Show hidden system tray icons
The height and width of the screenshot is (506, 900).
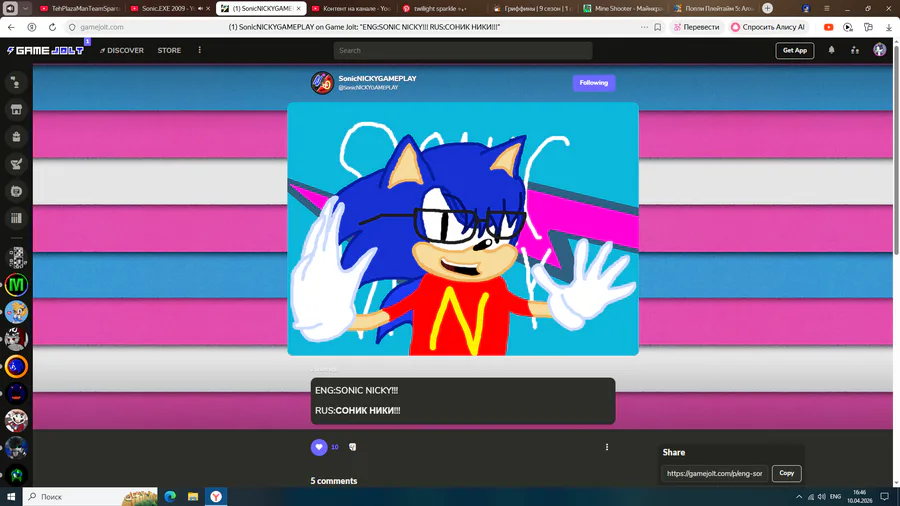799,497
